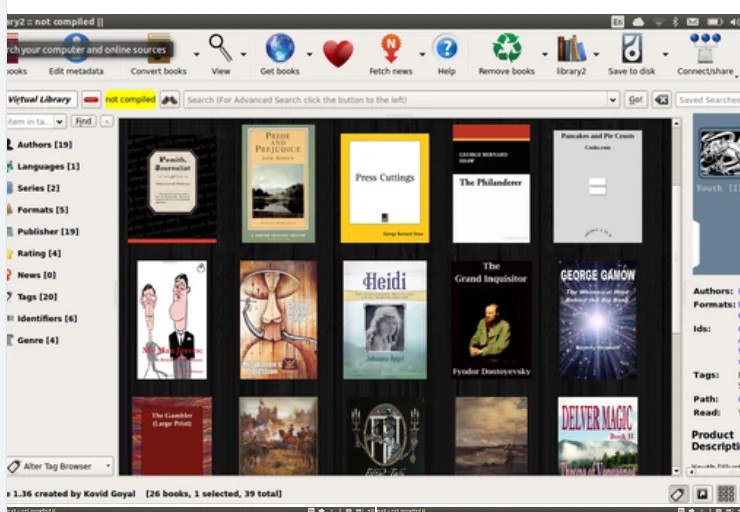Open the Remove books dropdown arrow
740x512 pixels.
pyautogui.click(x=544, y=54)
